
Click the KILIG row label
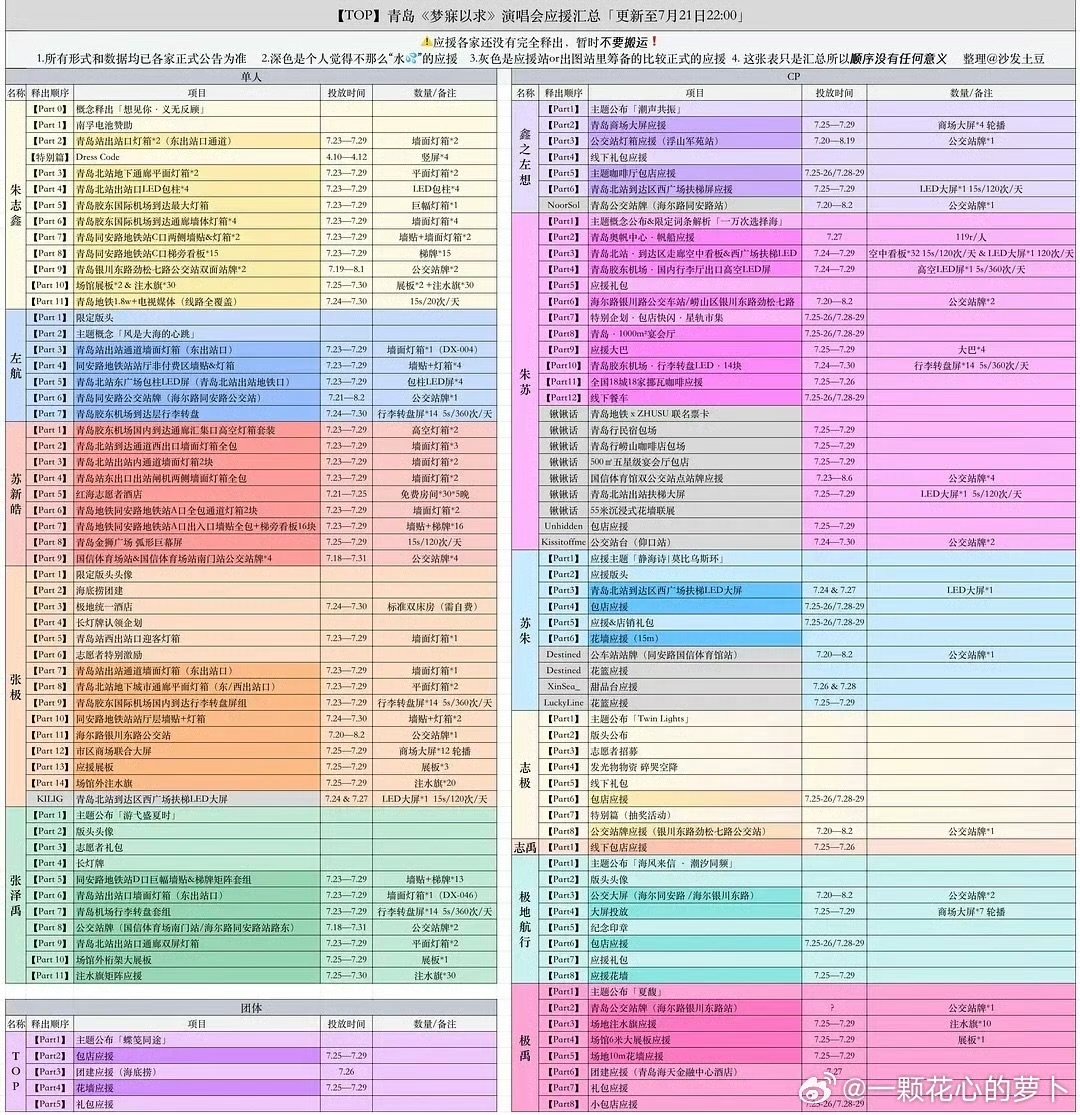pos(50,799)
